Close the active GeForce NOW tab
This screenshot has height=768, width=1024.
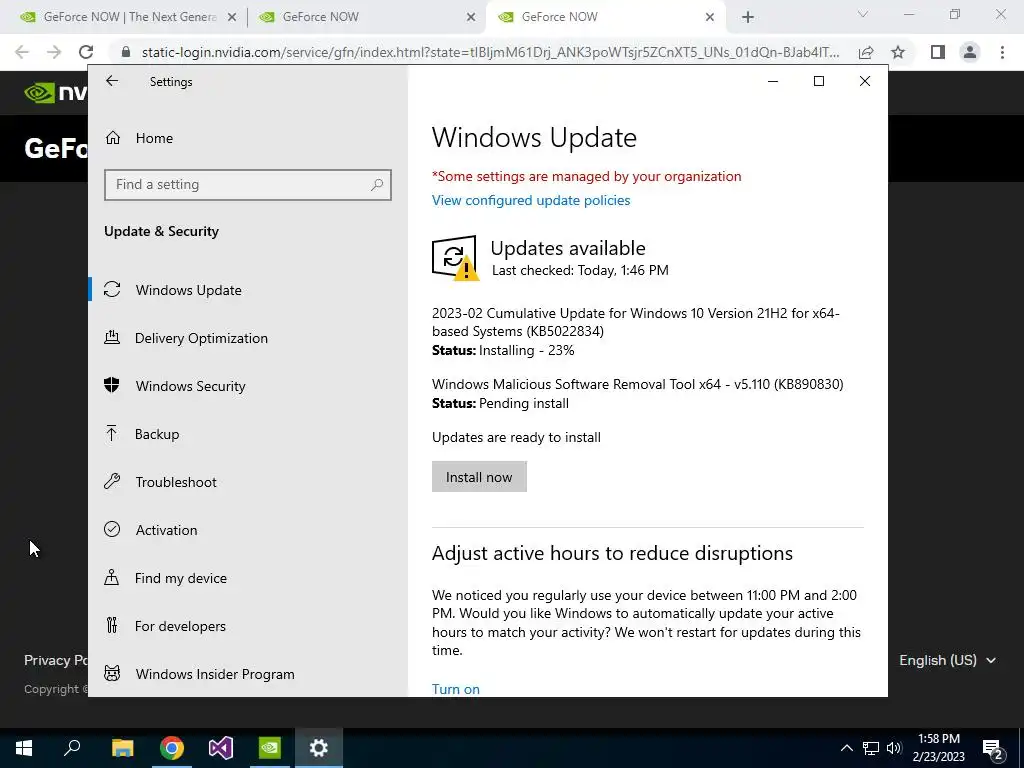[x=710, y=17]
